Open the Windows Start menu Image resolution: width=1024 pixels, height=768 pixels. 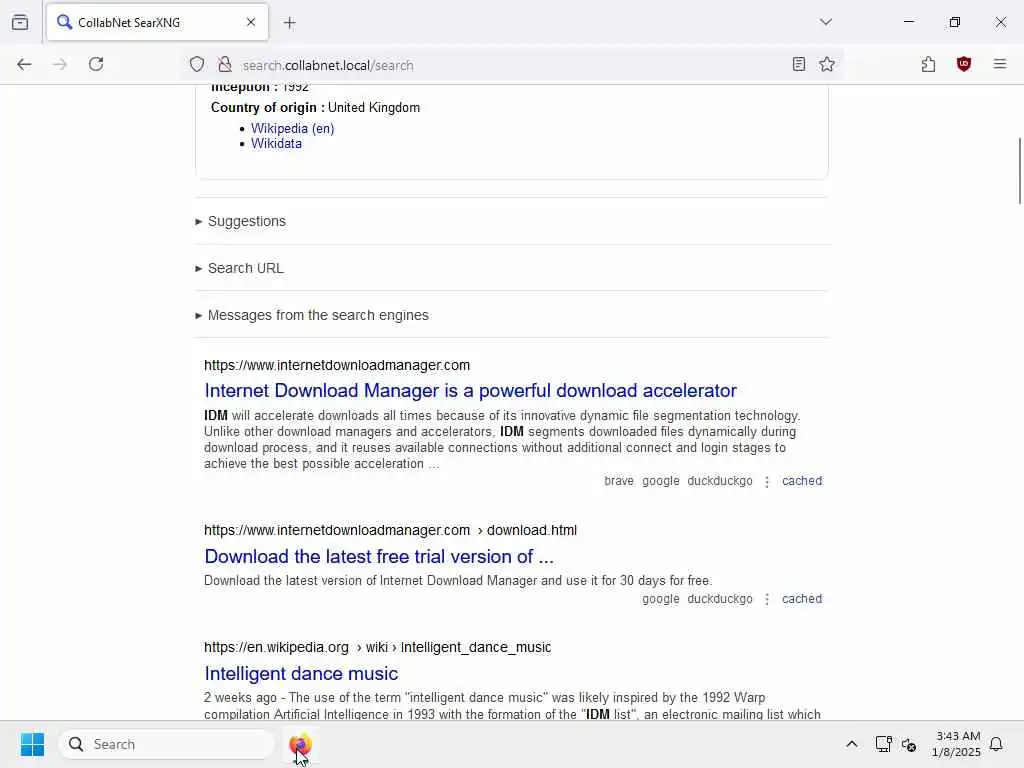coord(32,744)
